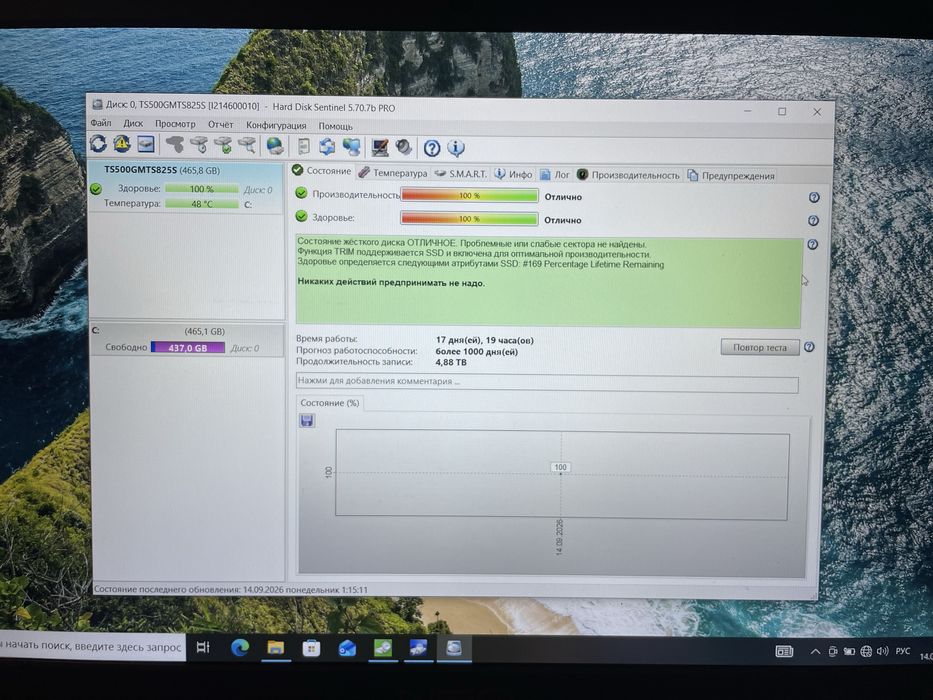This screenshot has height=700, width=933.
Task: Click the monitor configuration toolbar icon
Action: [380, 147]
